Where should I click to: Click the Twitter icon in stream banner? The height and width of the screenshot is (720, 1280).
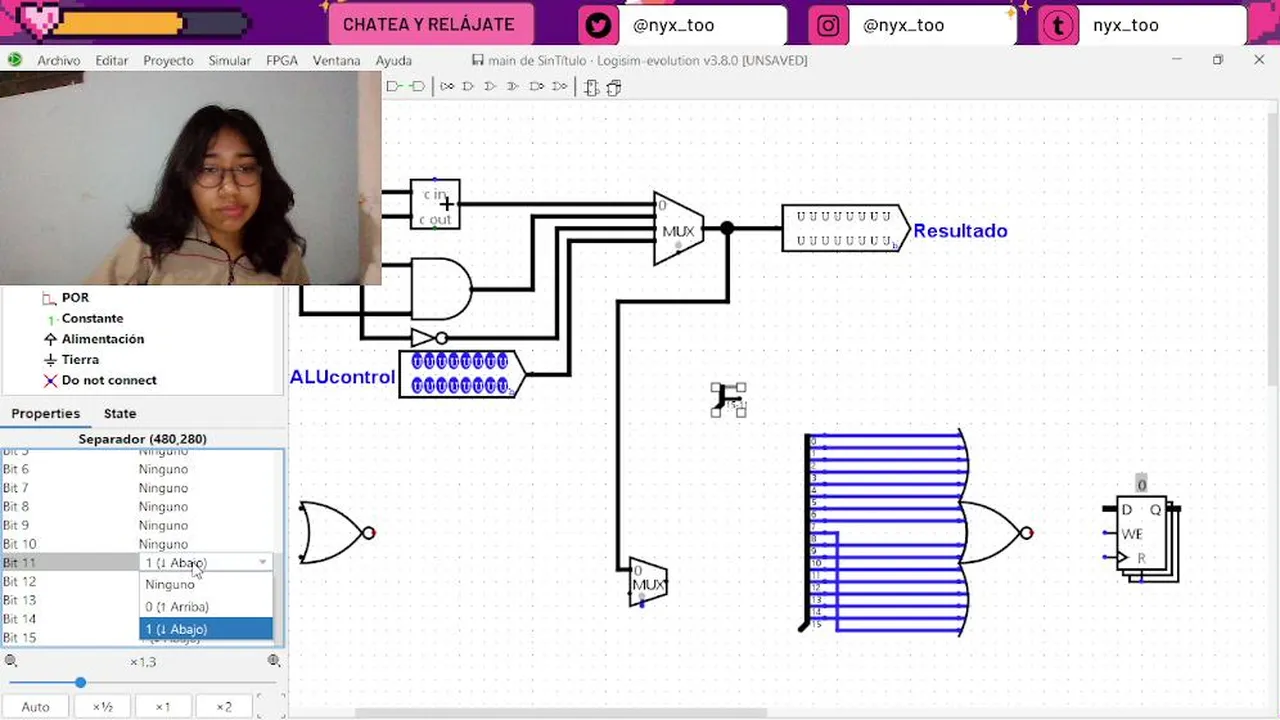(599, 25)
